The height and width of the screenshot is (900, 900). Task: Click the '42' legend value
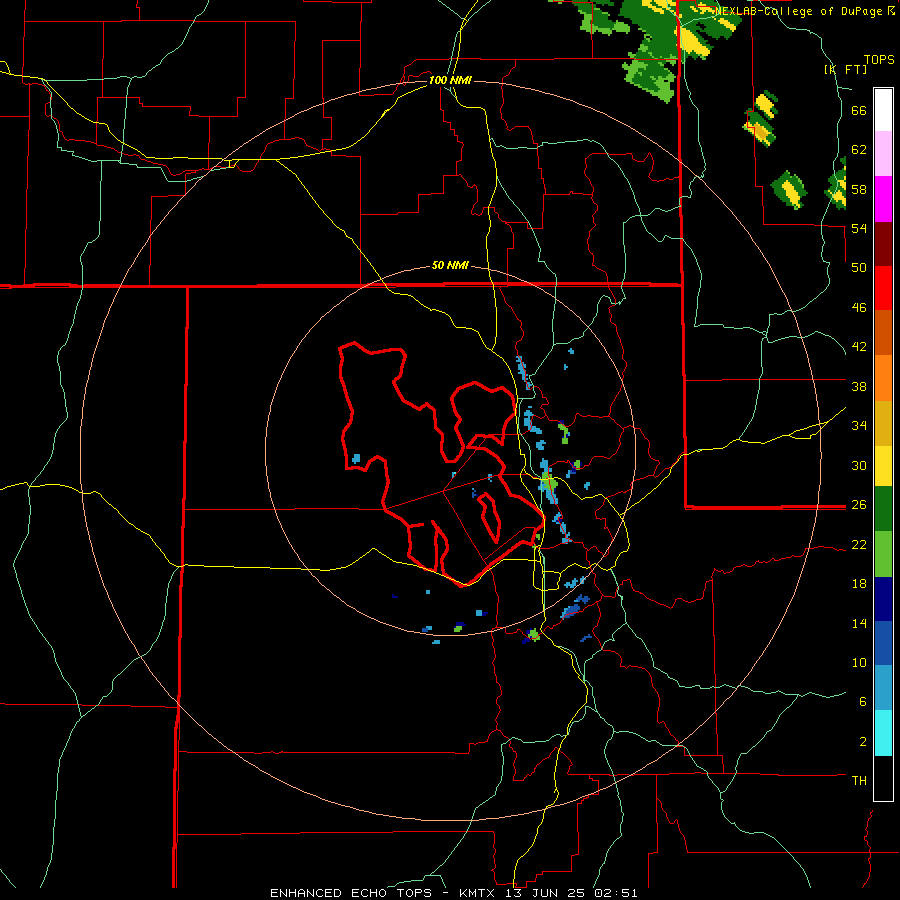(x=859, y=347)
